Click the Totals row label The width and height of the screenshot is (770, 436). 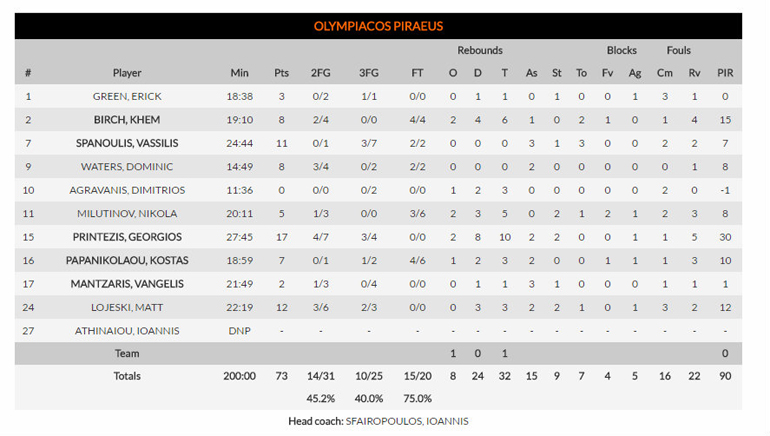pos(127,376)
